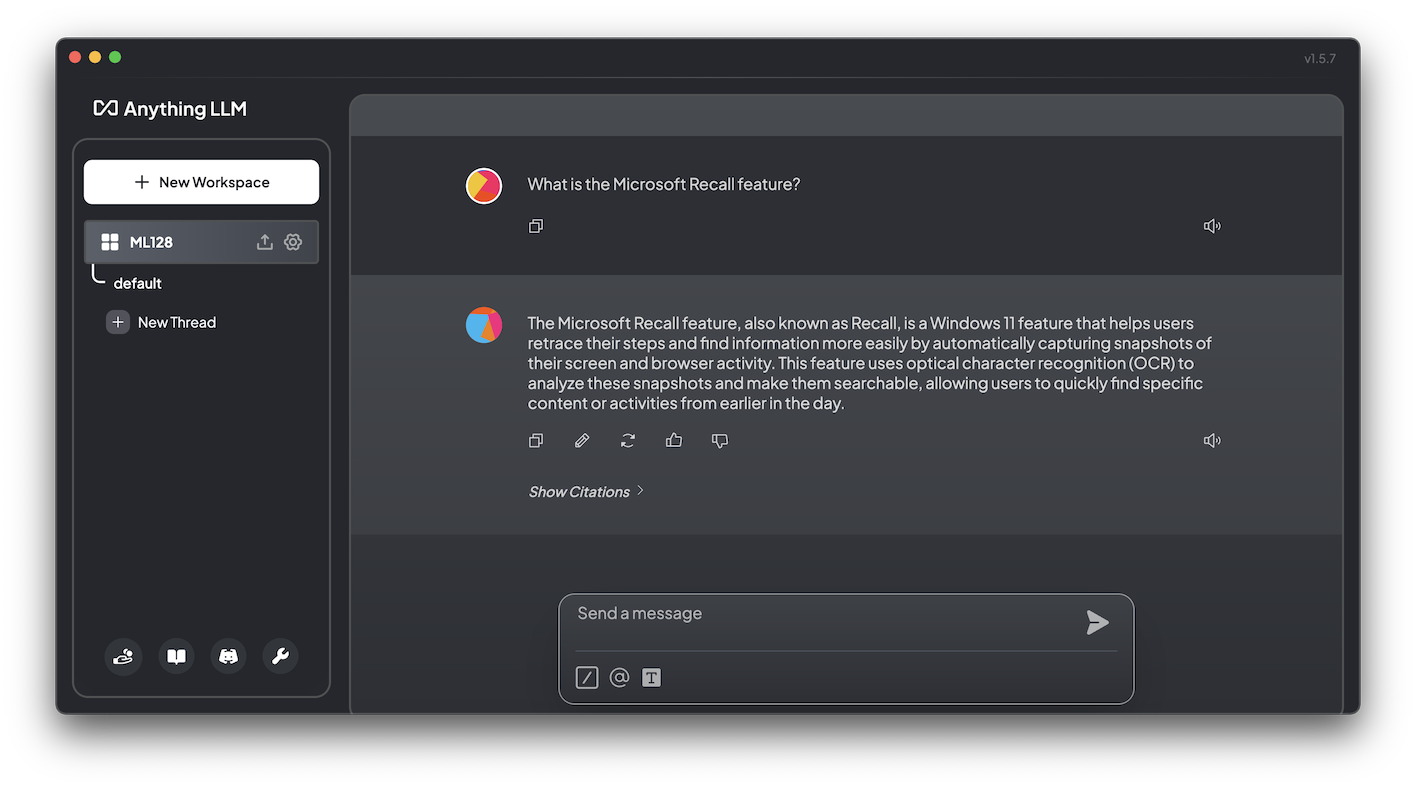
Task: Start a New Thread
Action: tap(161, 322)
